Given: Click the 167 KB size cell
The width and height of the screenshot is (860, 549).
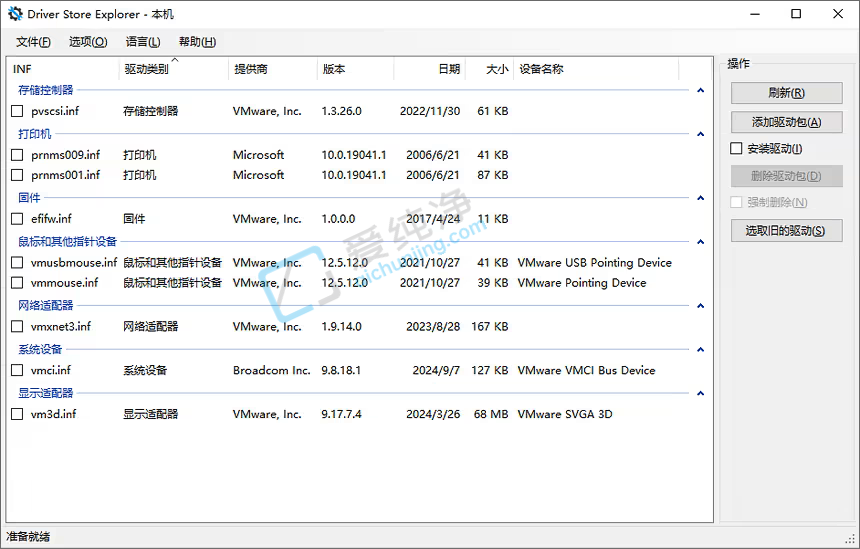Looking at the screenshot, I should point(490,326).
